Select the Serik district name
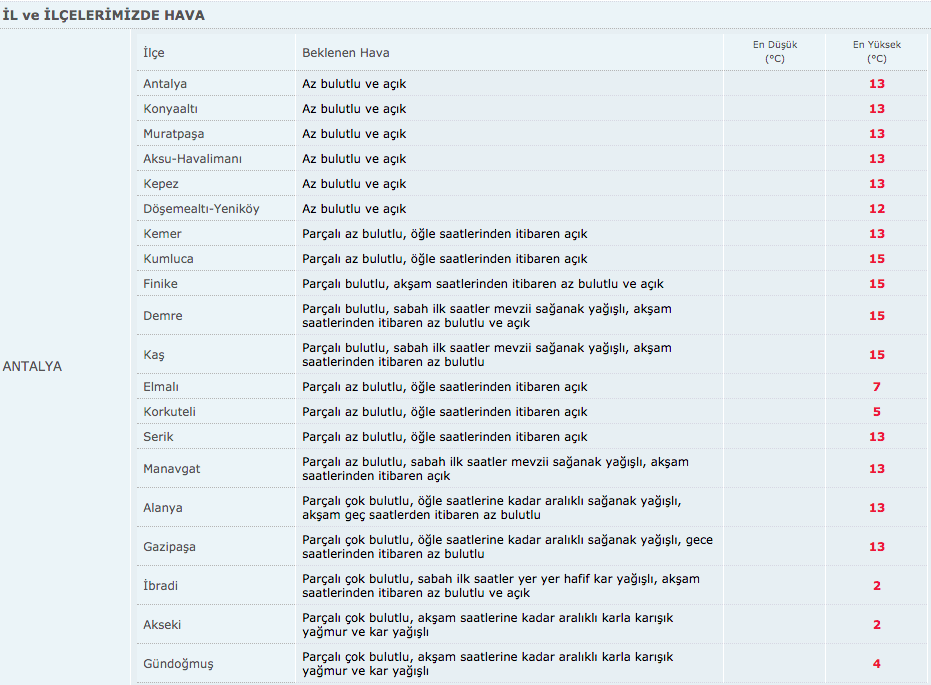The width and height of the screenshot is (931, 685). tap(158, 436)
